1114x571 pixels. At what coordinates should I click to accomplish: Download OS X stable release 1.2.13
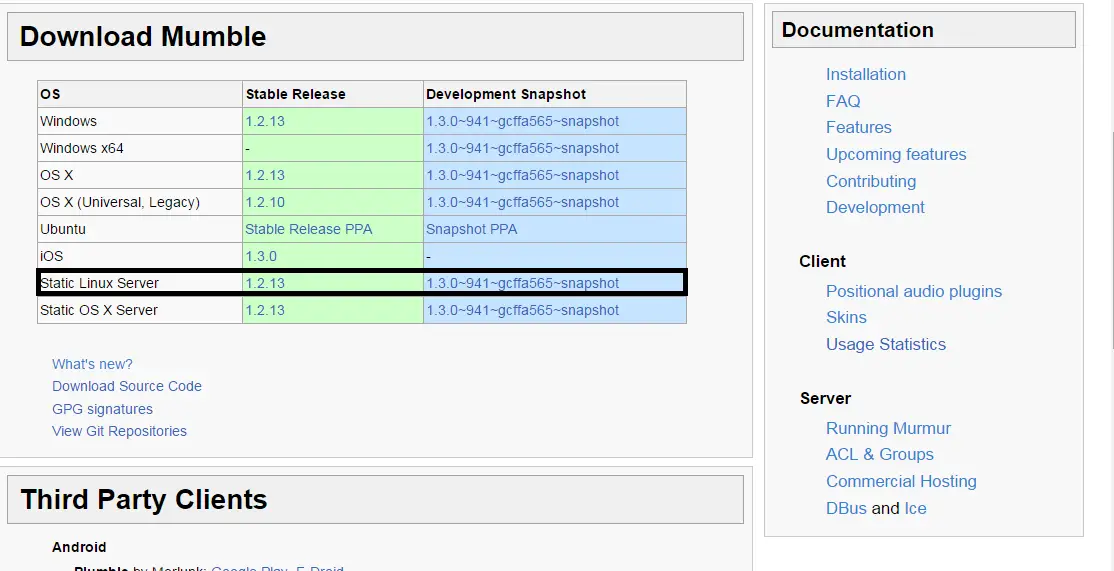(x=265, y=175)
